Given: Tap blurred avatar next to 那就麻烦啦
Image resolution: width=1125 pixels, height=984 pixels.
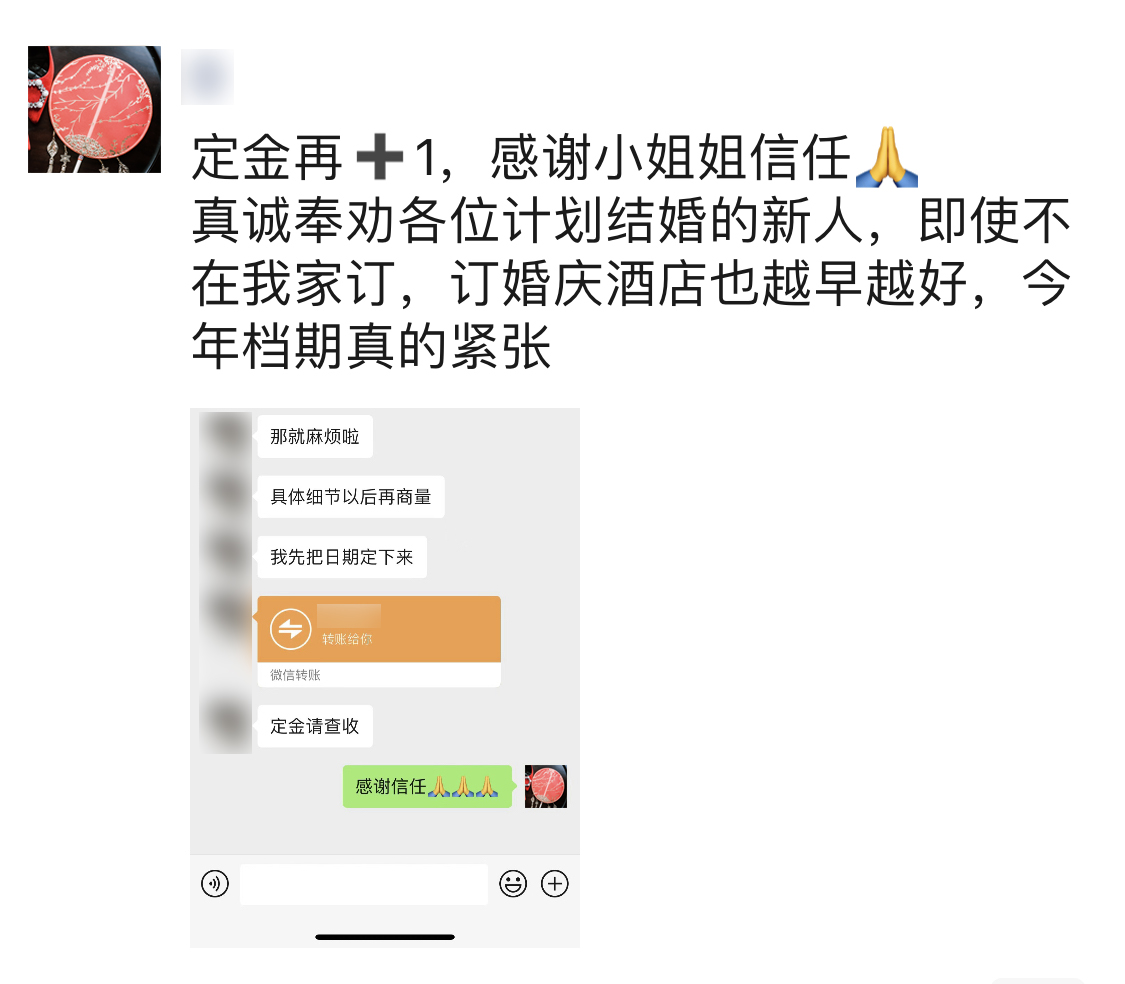Looking at the screenshot, I should (225, 436).
